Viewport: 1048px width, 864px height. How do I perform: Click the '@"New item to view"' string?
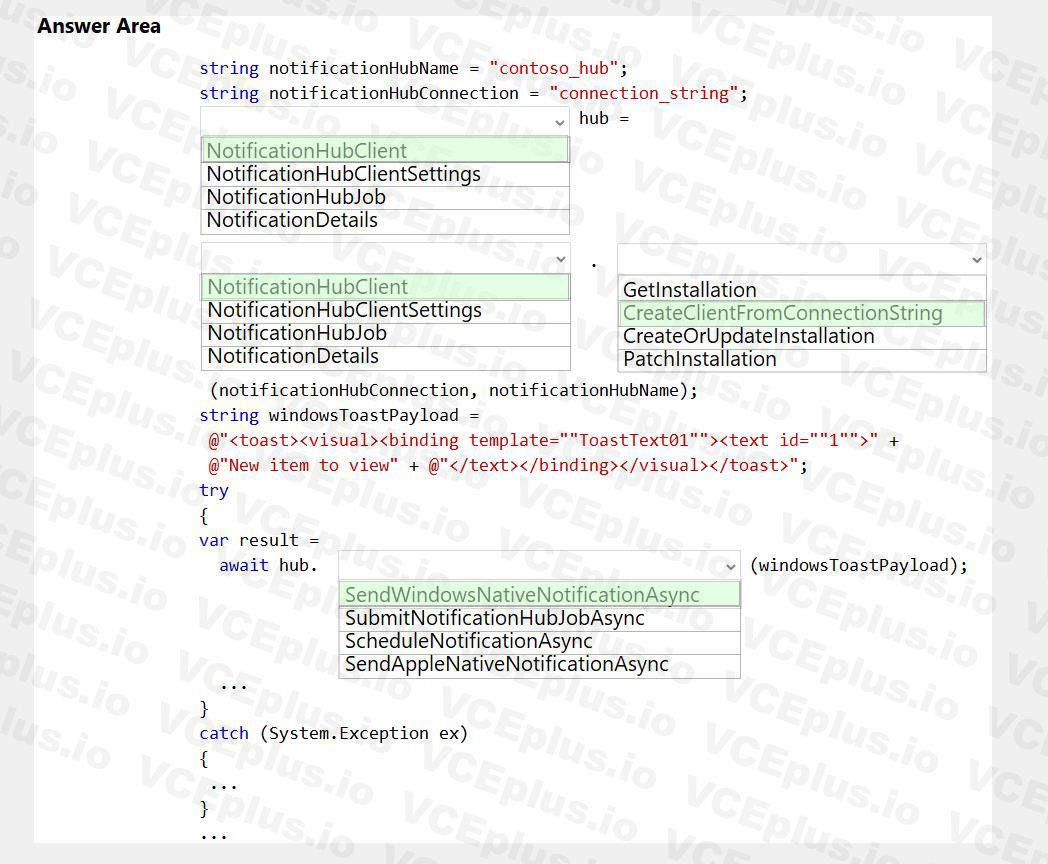point(303,466)
